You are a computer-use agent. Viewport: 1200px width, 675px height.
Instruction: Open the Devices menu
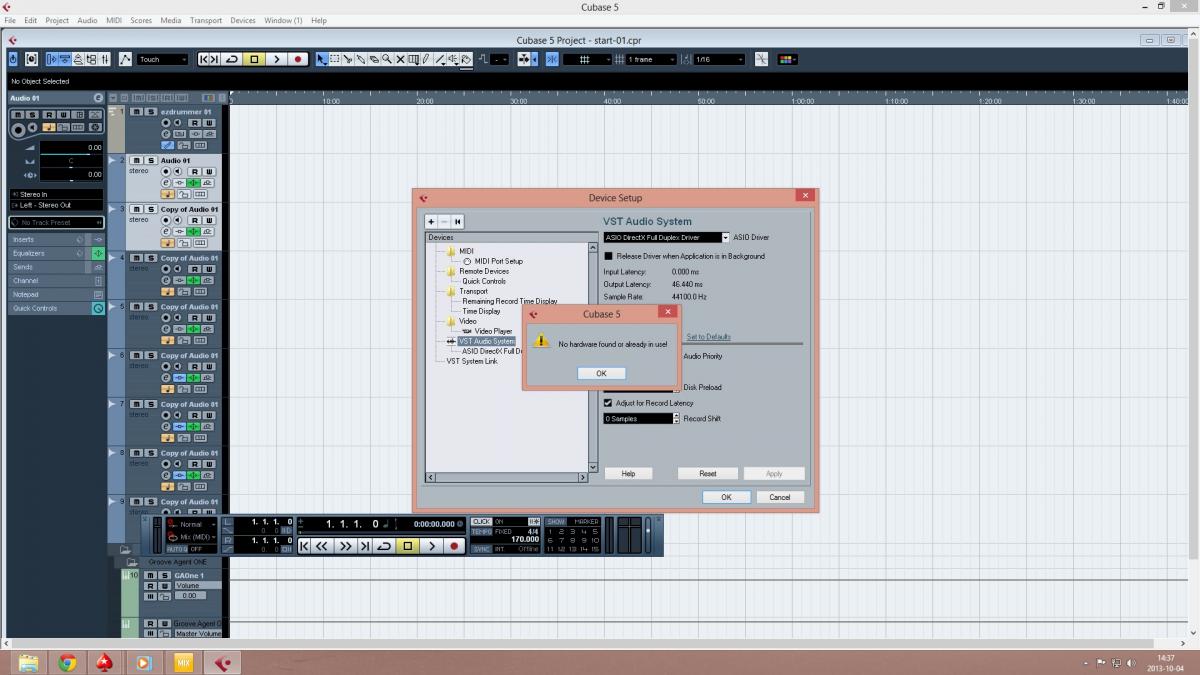[243, 20]
